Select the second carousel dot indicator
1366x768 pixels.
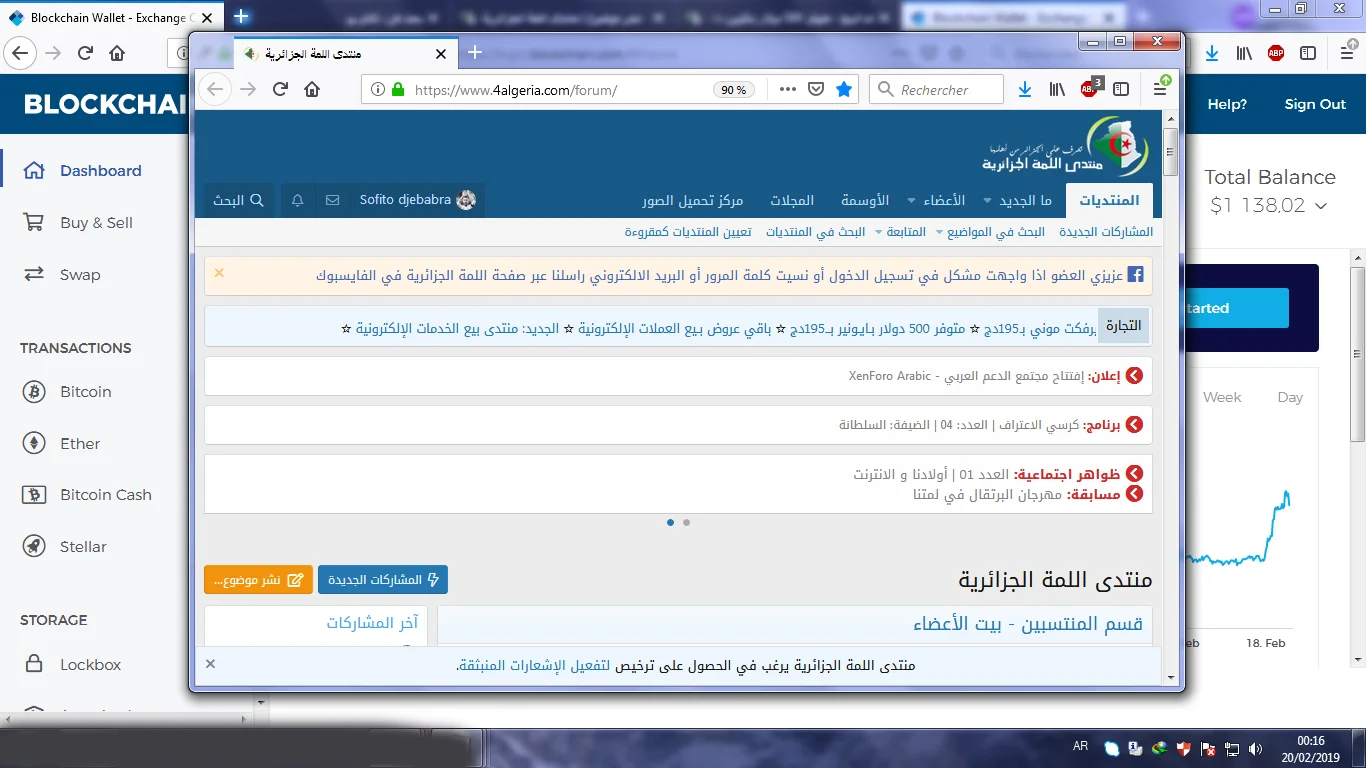pos(686,522)
